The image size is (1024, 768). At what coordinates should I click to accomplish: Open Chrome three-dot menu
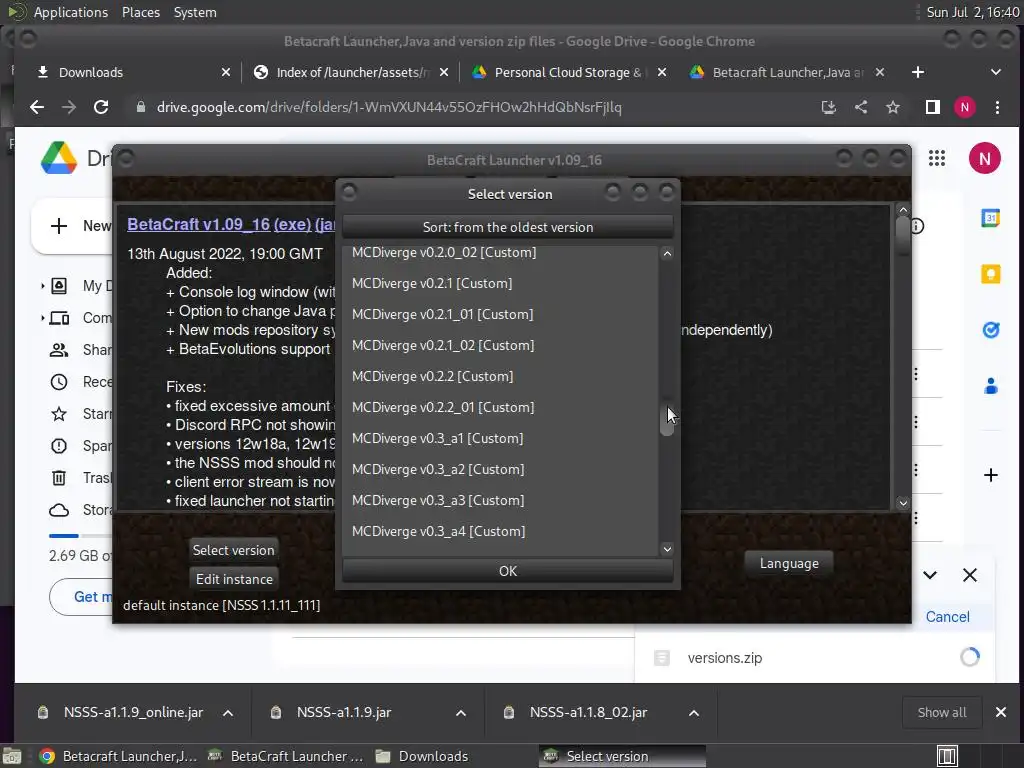pos(997,108)
